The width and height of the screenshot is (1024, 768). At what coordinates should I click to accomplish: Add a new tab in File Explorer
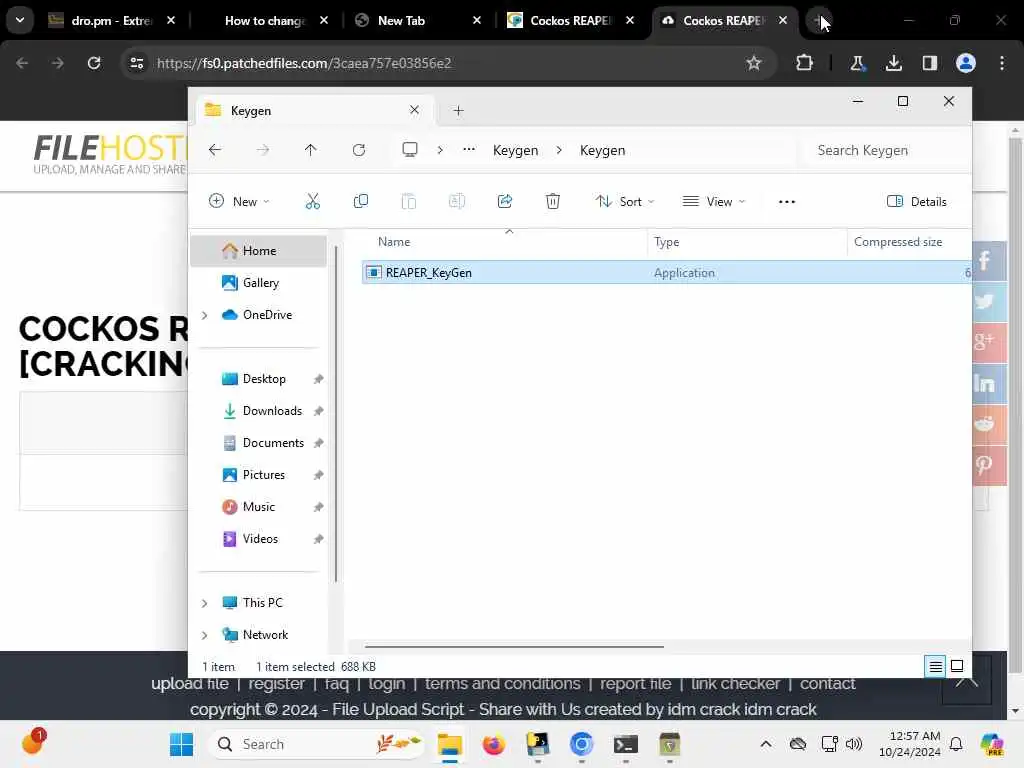click(458, 111)
